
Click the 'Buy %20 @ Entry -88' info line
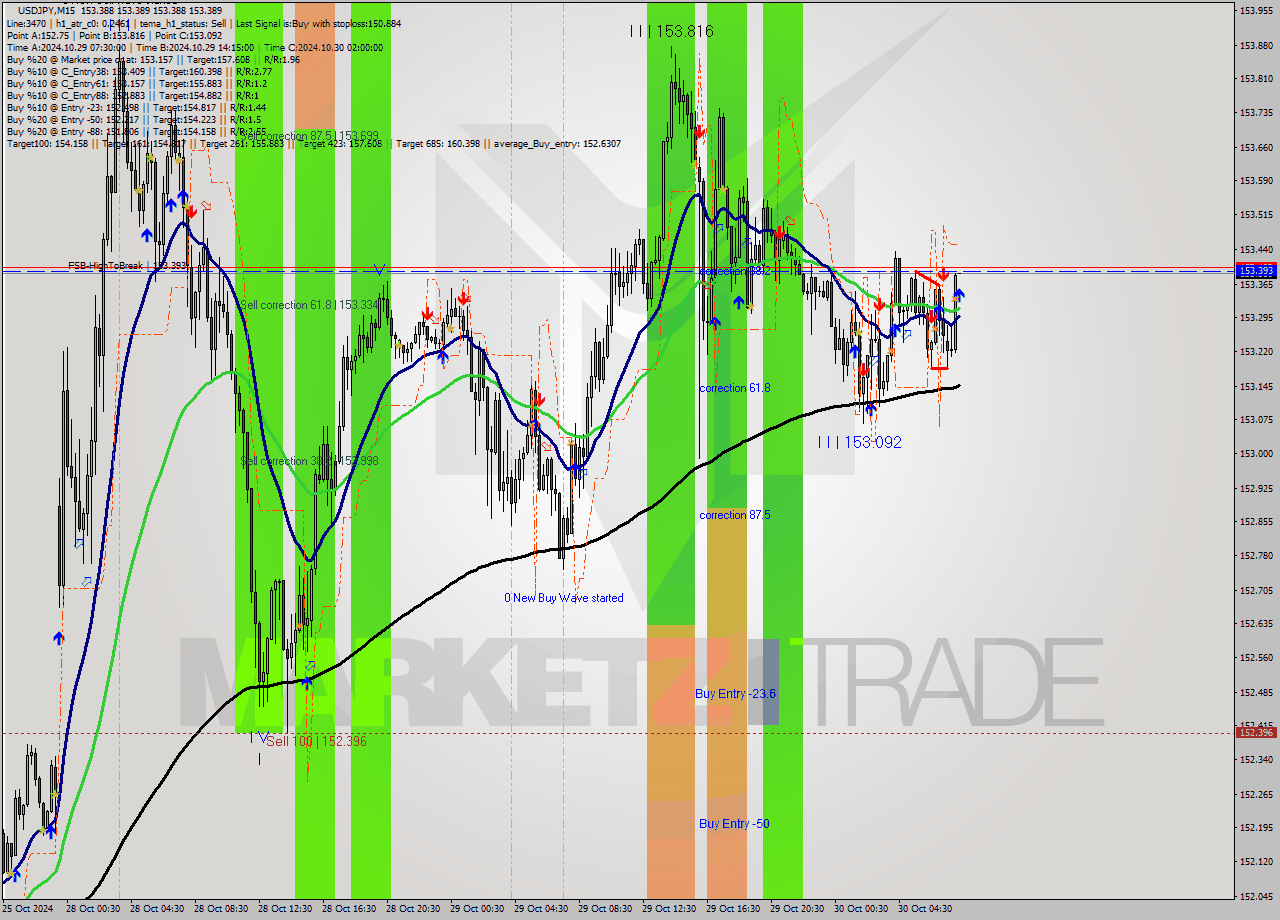click(x=136, y=131)
